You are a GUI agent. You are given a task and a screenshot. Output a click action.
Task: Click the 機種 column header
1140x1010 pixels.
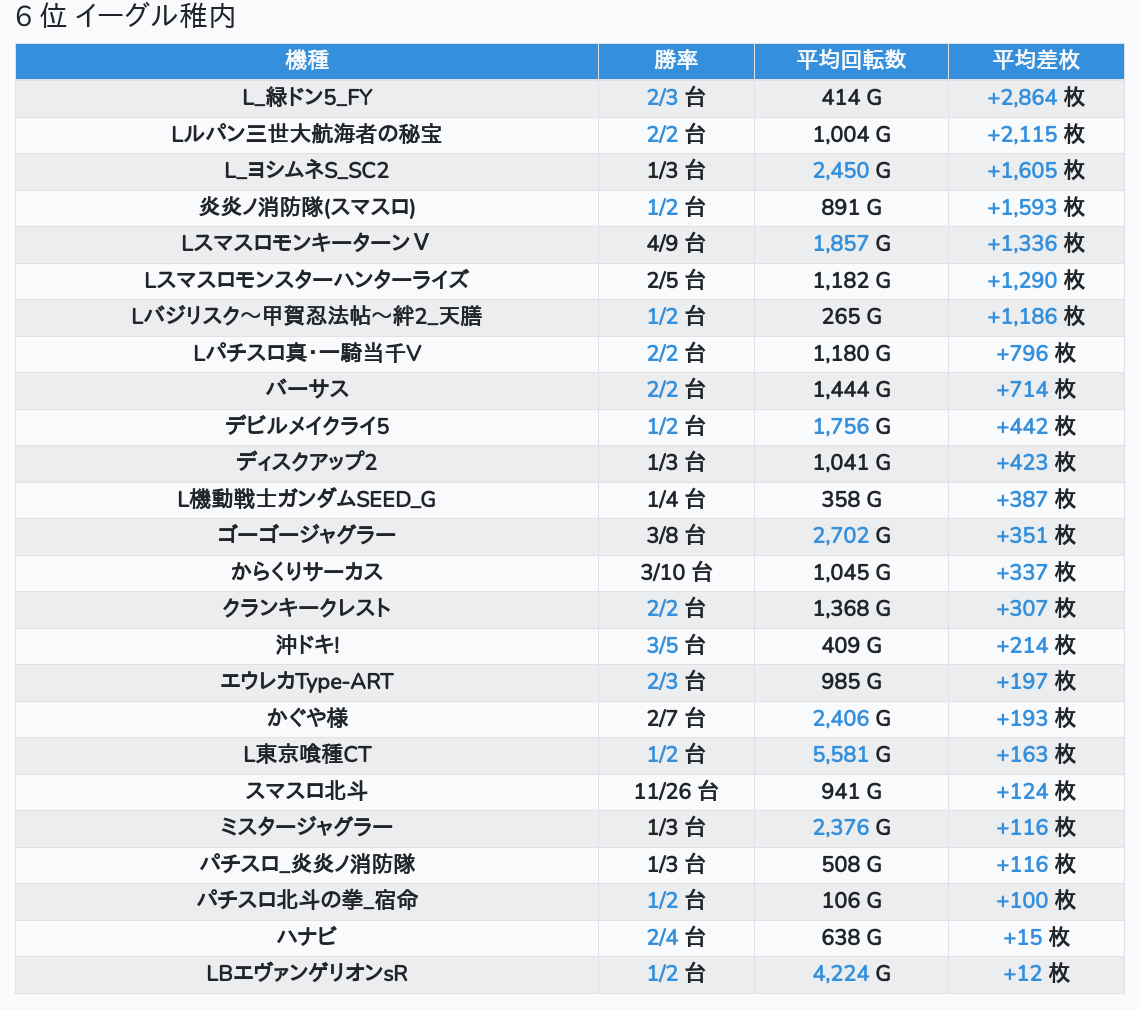tap(307, 60)
